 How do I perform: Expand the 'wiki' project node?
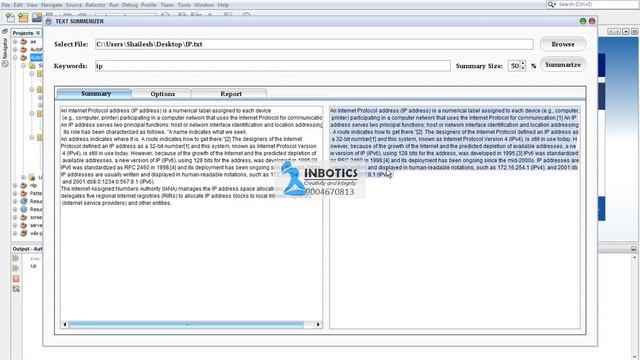15,233
